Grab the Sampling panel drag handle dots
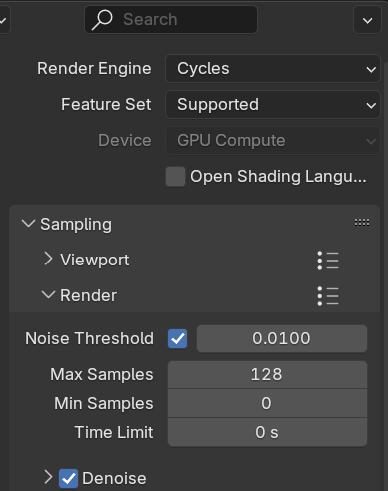388x491 pixels. [362, 222]
